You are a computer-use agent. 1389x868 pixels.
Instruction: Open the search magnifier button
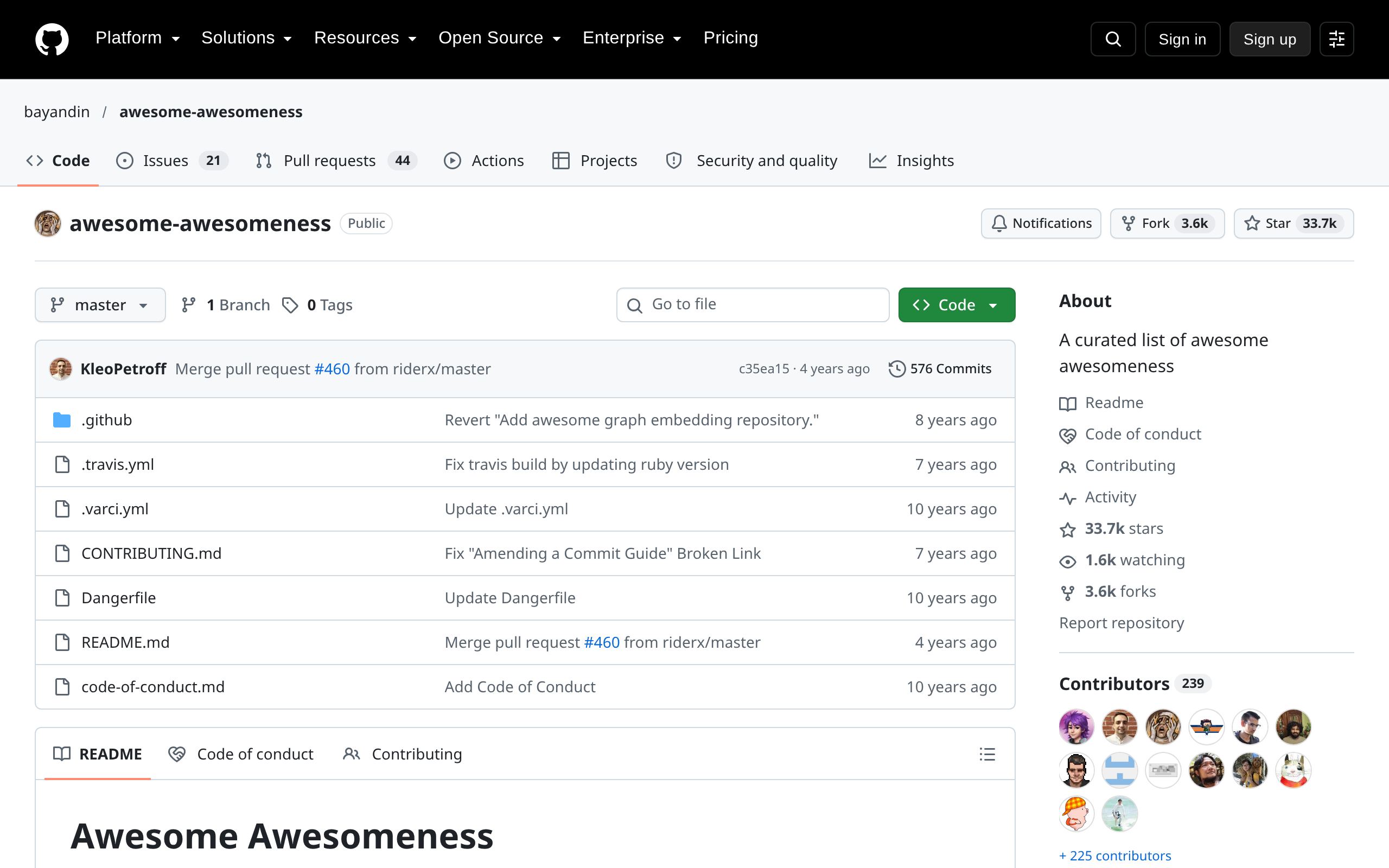point(1113,39)
